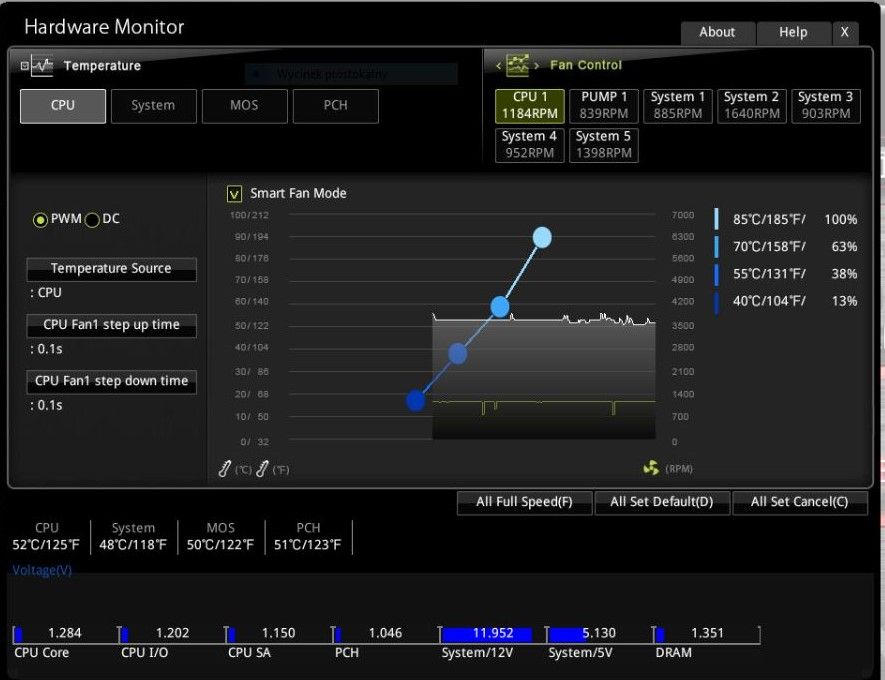Open the Temperature Source dropdown
The width and height of the screenshot is (885, 680).
pos(112,269)
